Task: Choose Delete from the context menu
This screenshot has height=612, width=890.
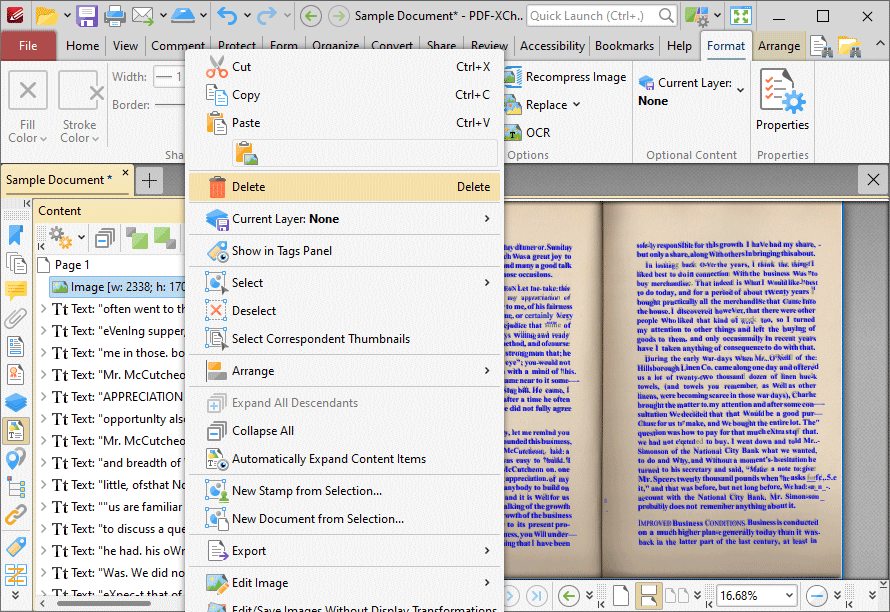Action: pos(346,187)
